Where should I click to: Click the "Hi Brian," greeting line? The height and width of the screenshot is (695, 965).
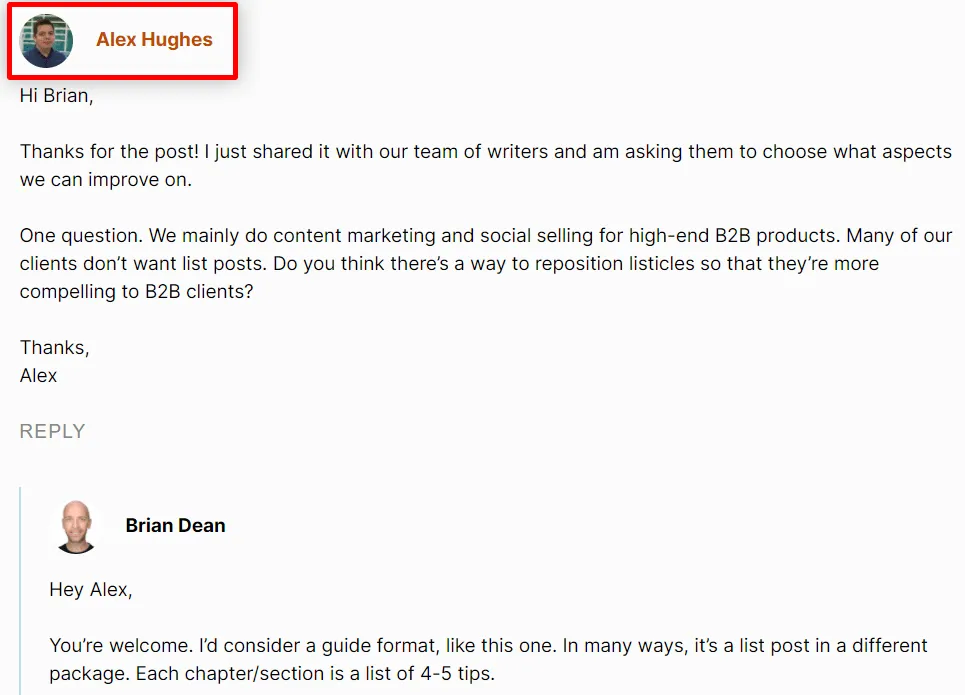pyautogui.click(x=56, y=97)
